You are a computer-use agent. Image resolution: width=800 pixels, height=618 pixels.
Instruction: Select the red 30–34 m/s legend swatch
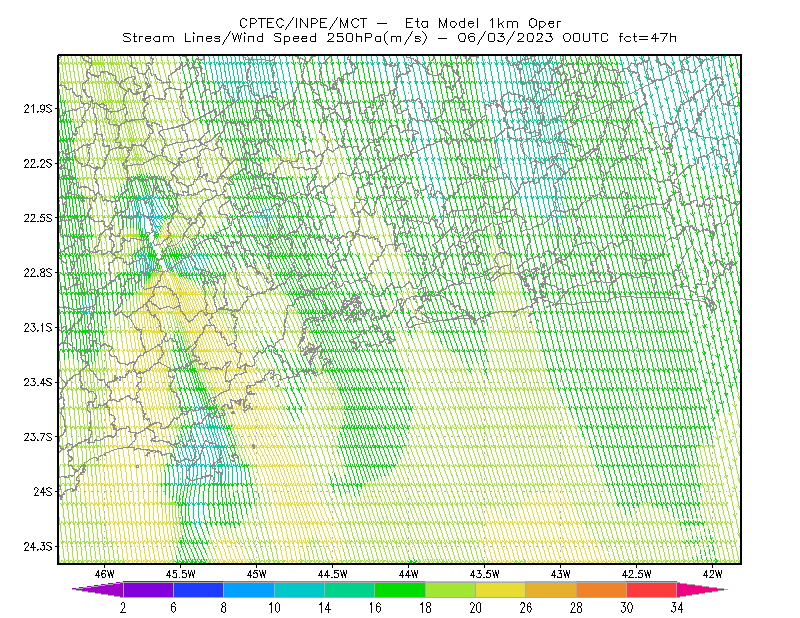652,589
